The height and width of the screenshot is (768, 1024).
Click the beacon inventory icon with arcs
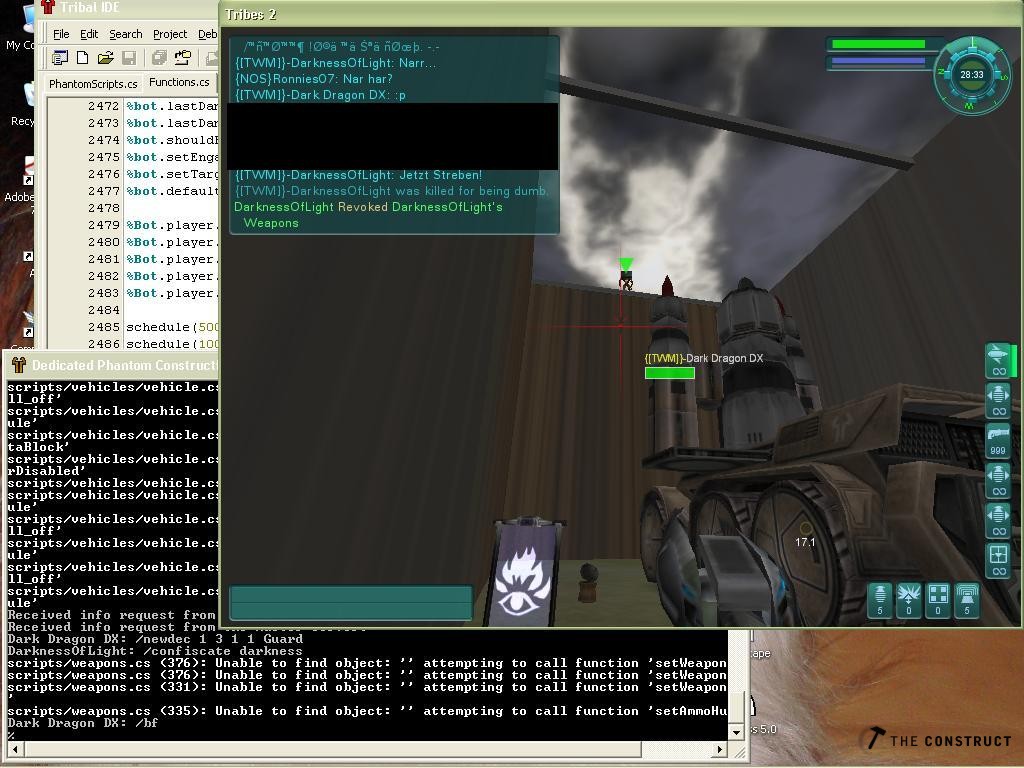(967, 600)
